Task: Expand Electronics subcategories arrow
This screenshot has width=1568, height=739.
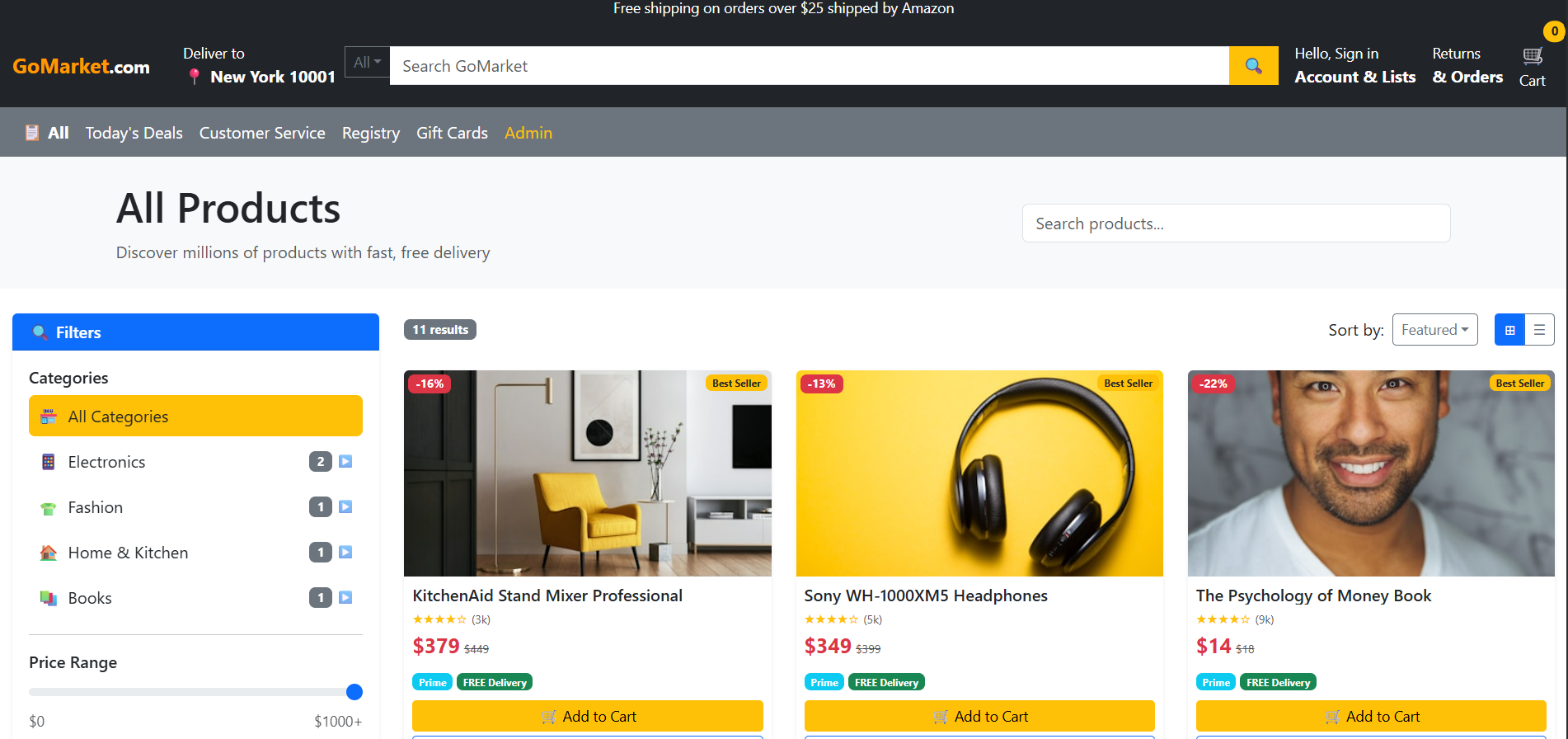Action: point(345,462)
